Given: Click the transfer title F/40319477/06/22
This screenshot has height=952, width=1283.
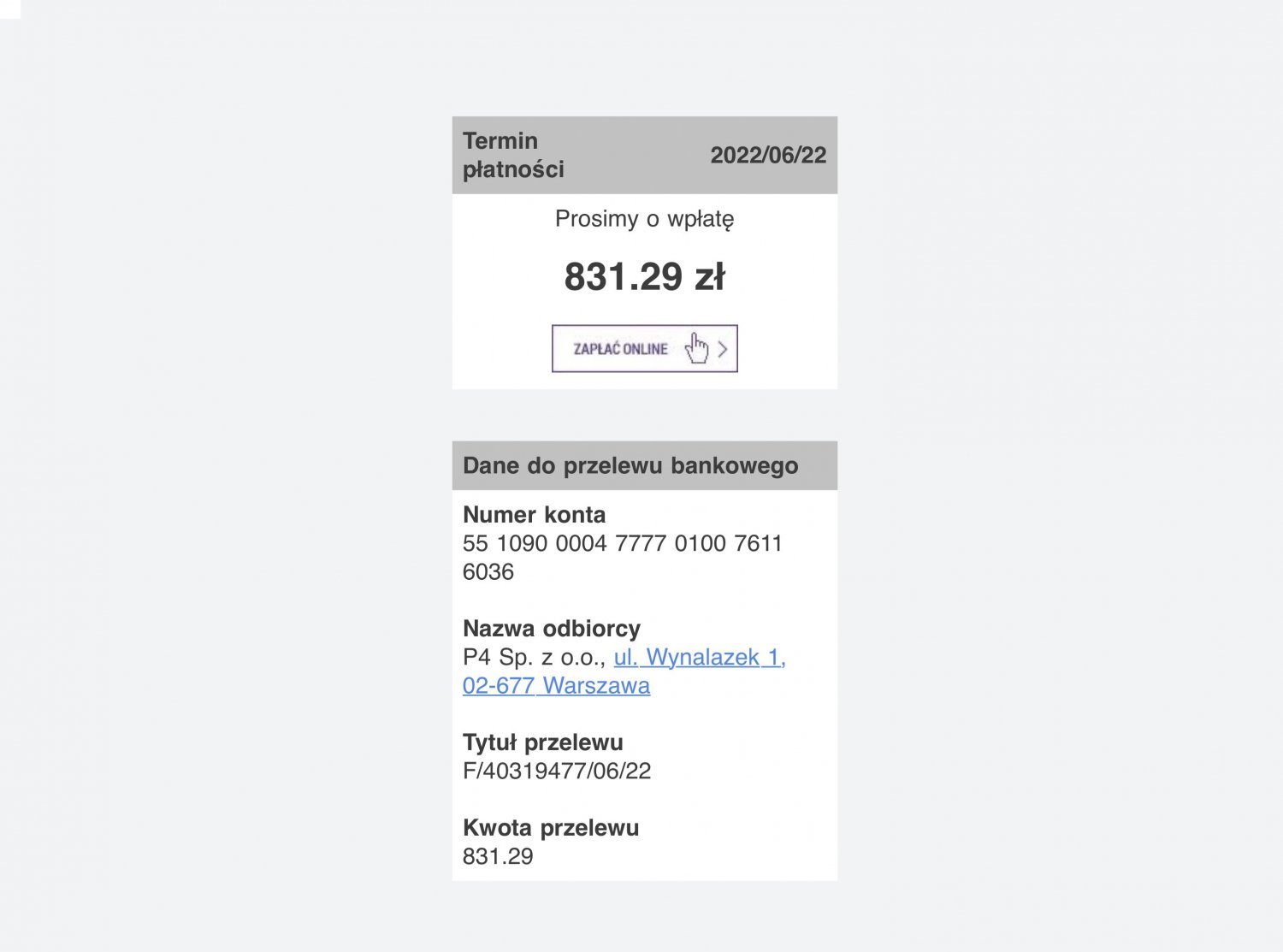Looking at the screenshot, I should click(557, 771).
